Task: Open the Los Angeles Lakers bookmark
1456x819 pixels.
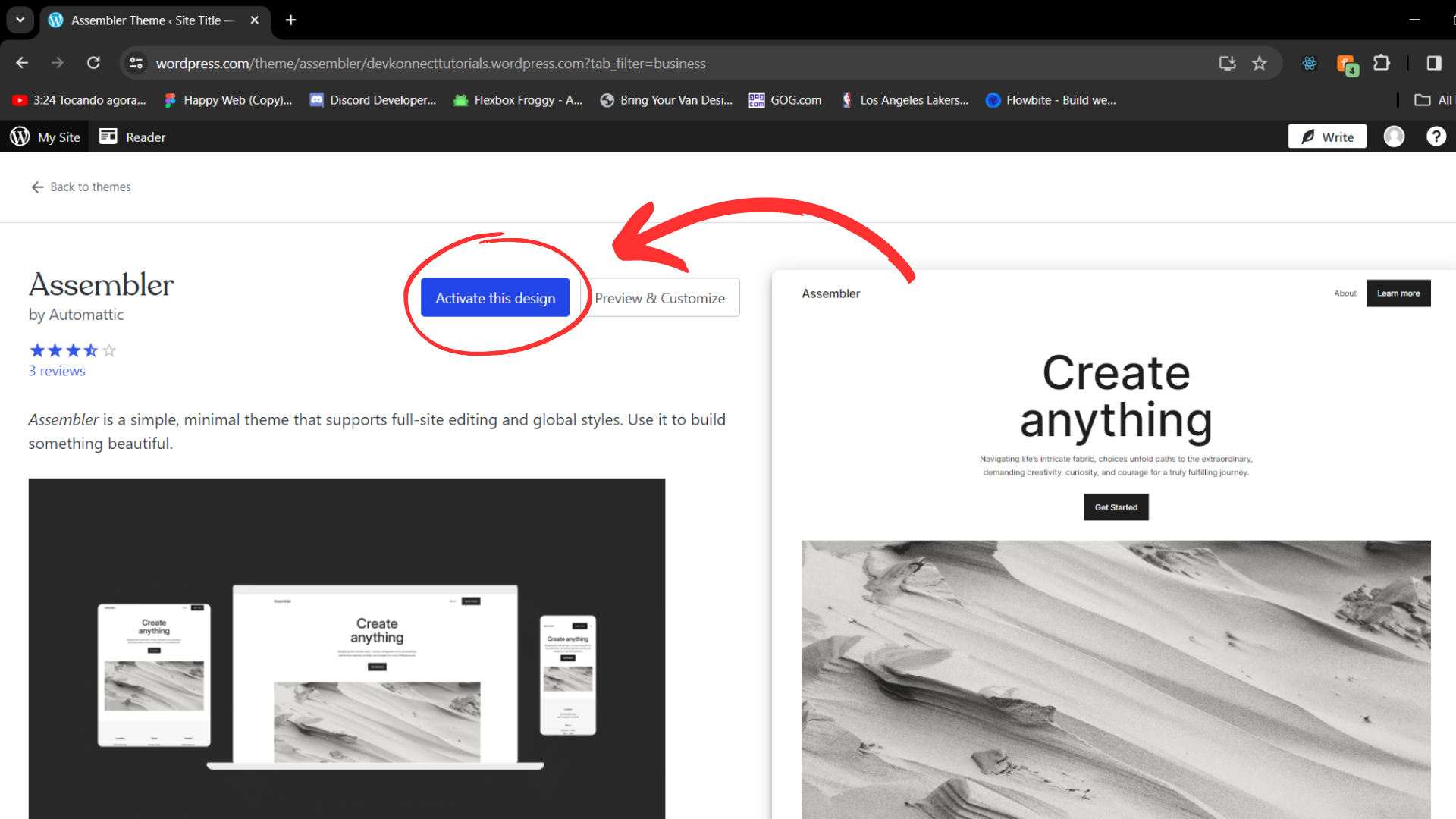Action: tap(905, 100)
